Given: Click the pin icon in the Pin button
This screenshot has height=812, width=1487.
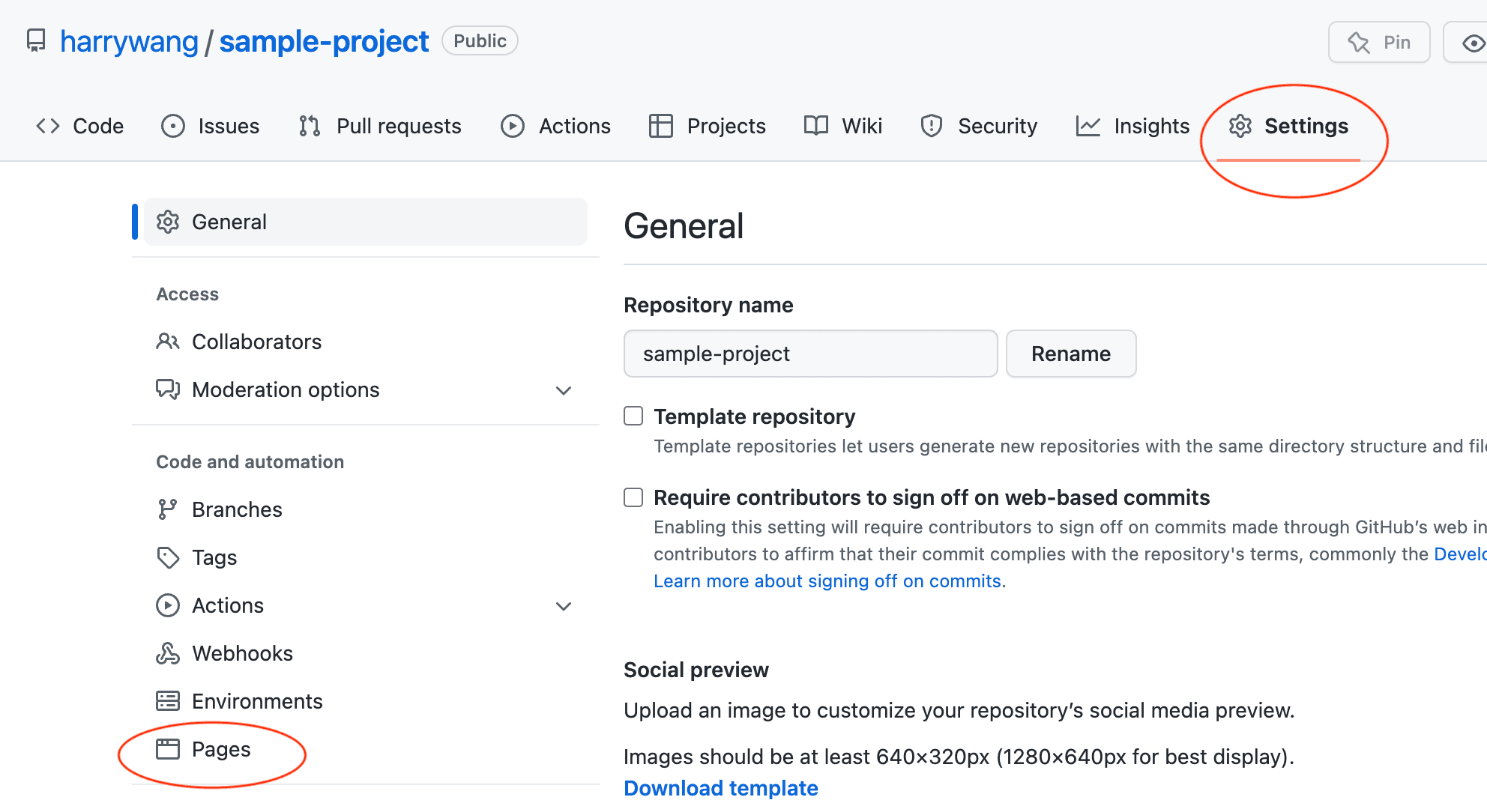Looking at the screenshot, I should click(1359, 43).
